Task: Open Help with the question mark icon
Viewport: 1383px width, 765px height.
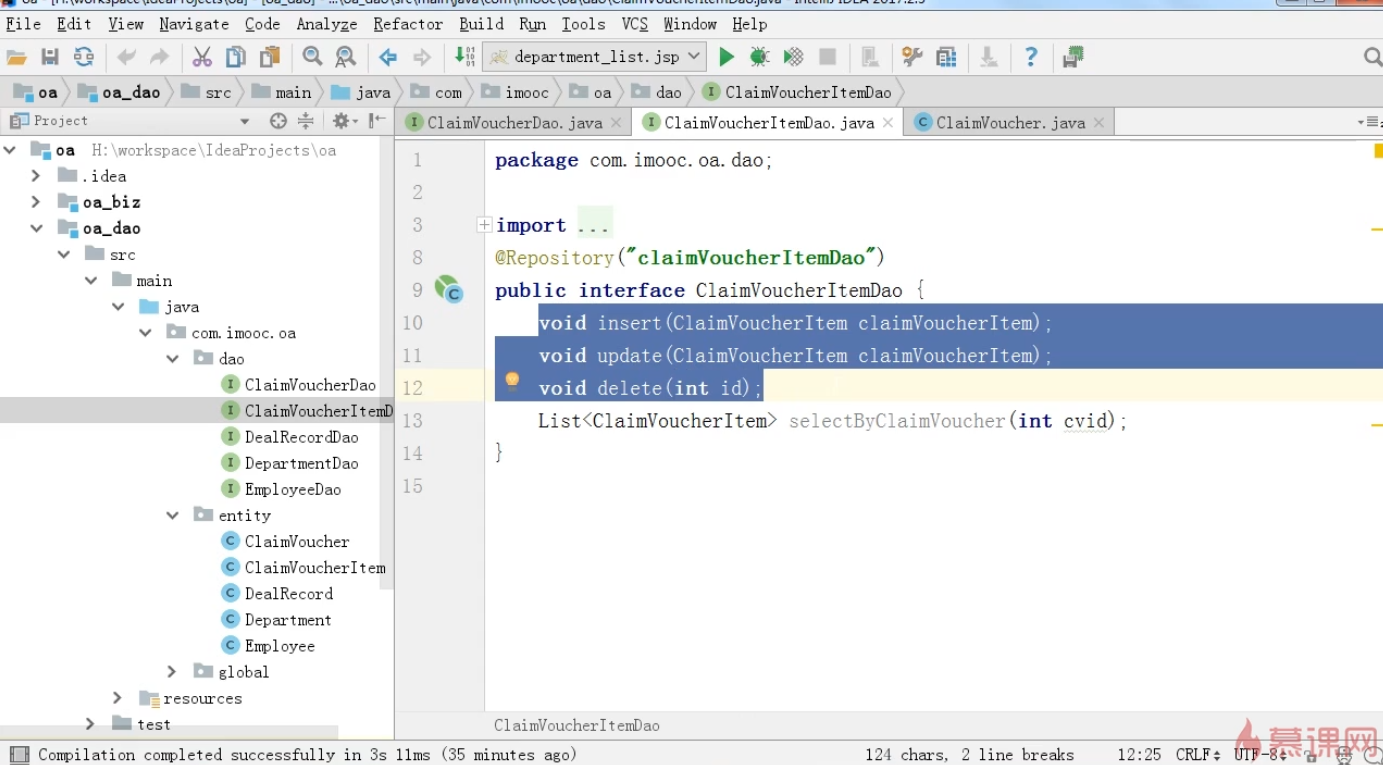Action: point(1031,57)
